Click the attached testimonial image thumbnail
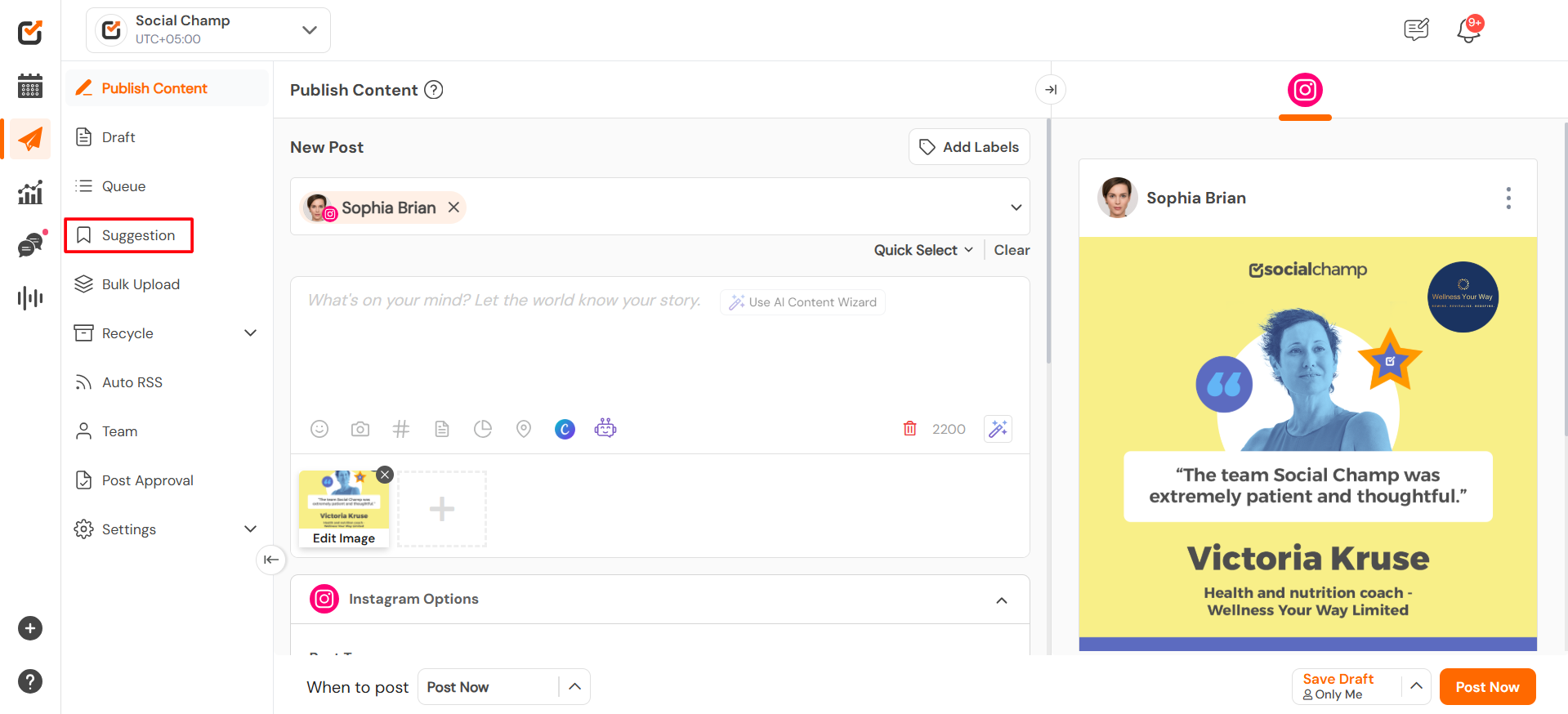The width and height of the screenshot is (1568, 714). click(344, 500)
